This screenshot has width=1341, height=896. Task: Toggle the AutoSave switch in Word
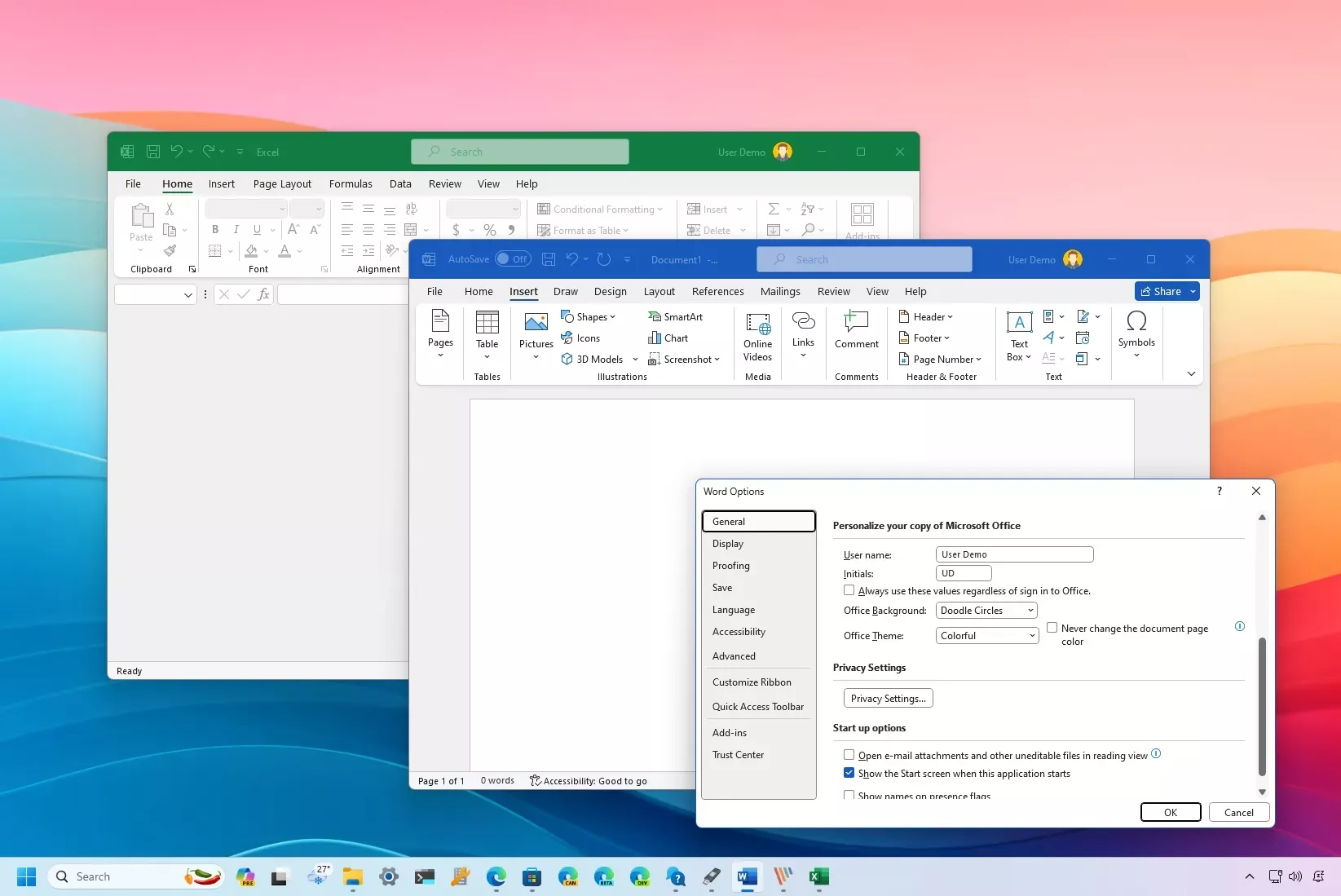click(513, 259)
